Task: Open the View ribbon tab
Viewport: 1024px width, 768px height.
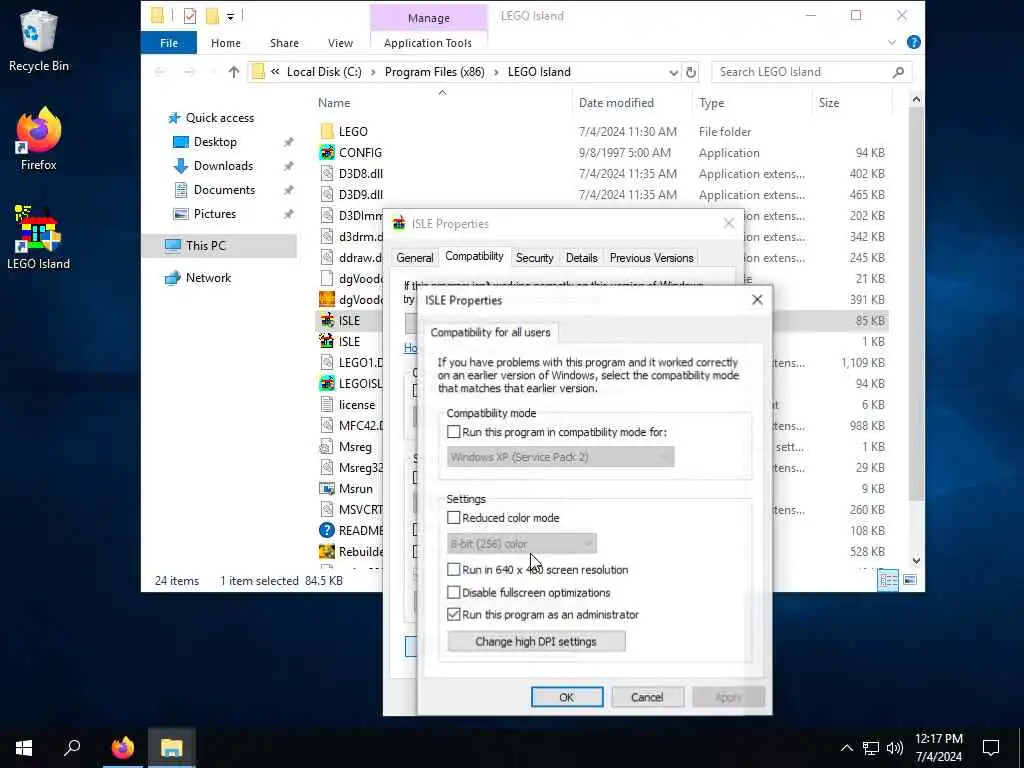Action: pos(340,42)
